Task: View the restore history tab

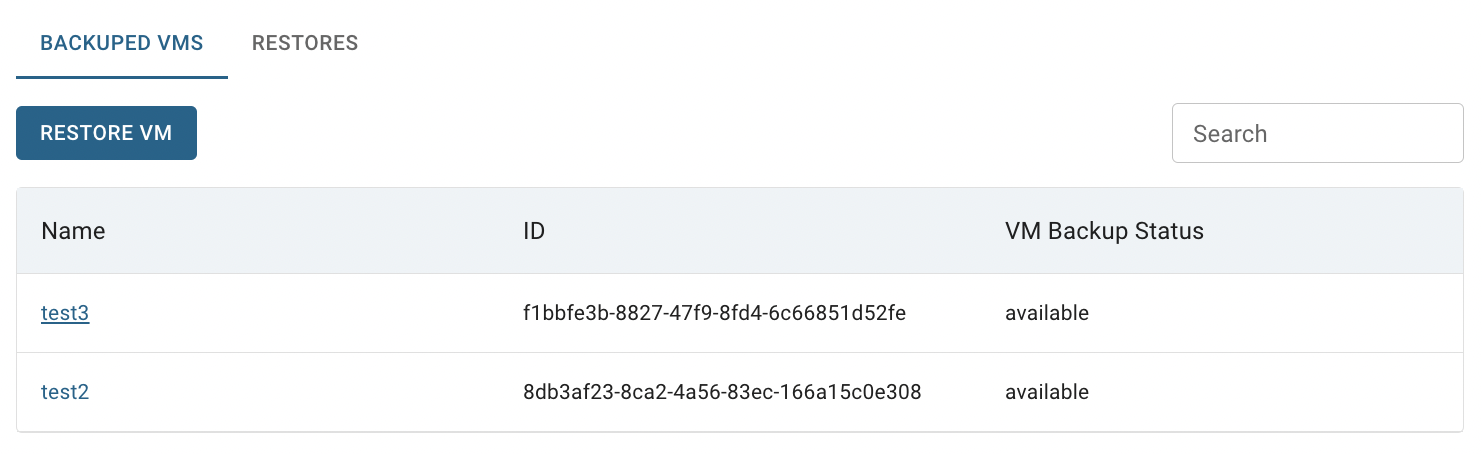Action: tap(305, 43)
